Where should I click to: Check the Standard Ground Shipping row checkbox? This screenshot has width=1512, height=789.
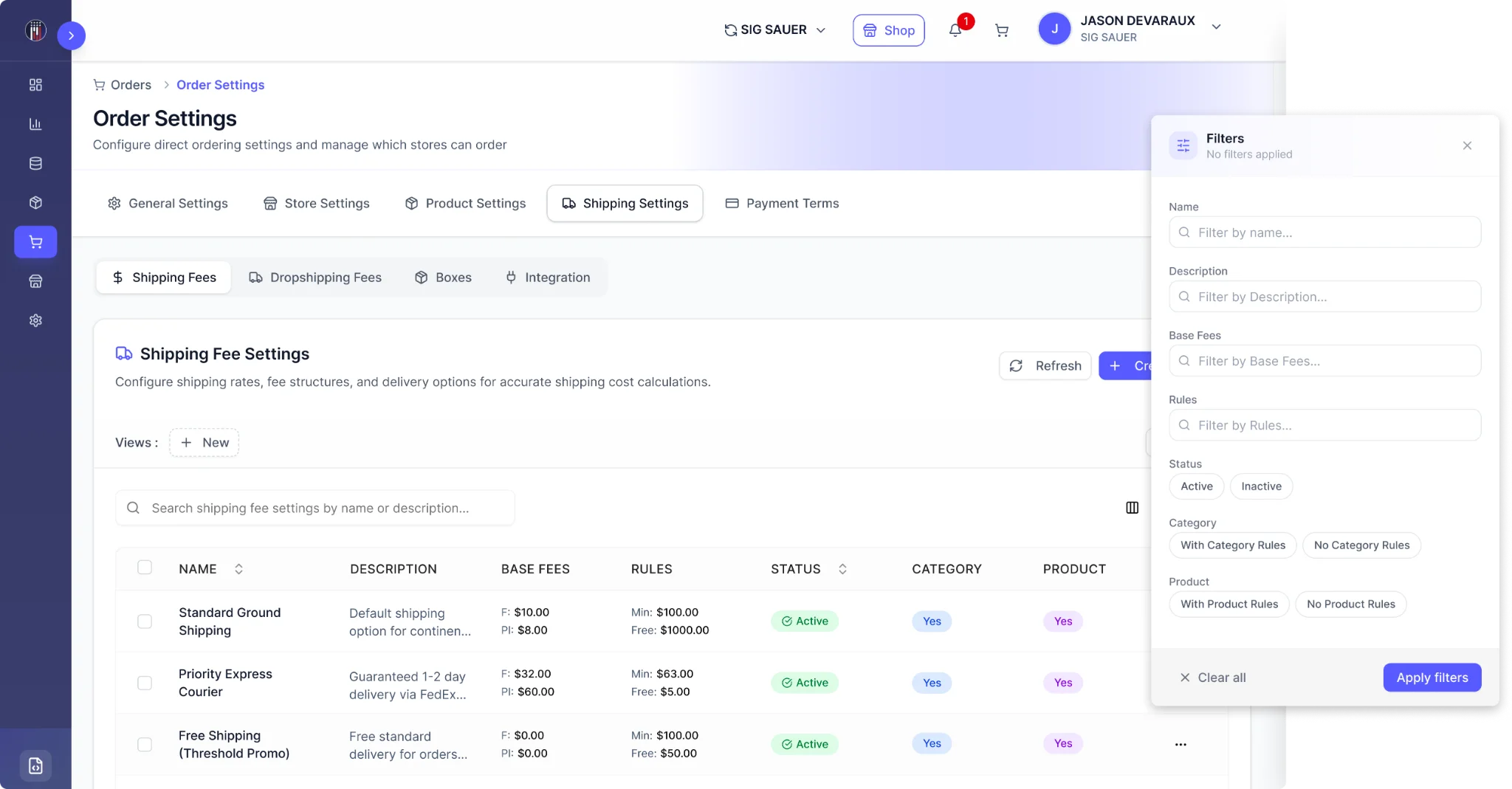(x=145, y=621)
